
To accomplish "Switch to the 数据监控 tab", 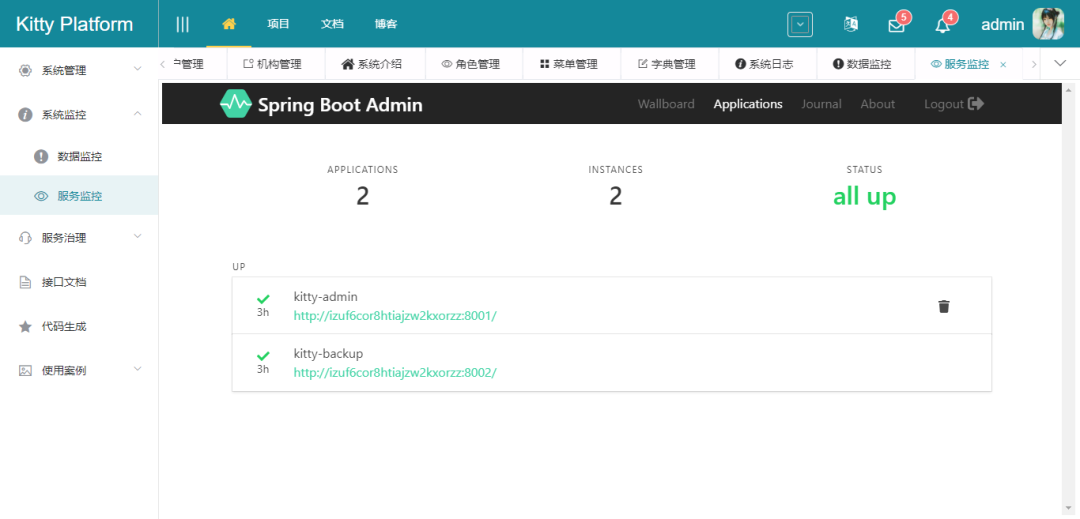I will click(866, 64).
